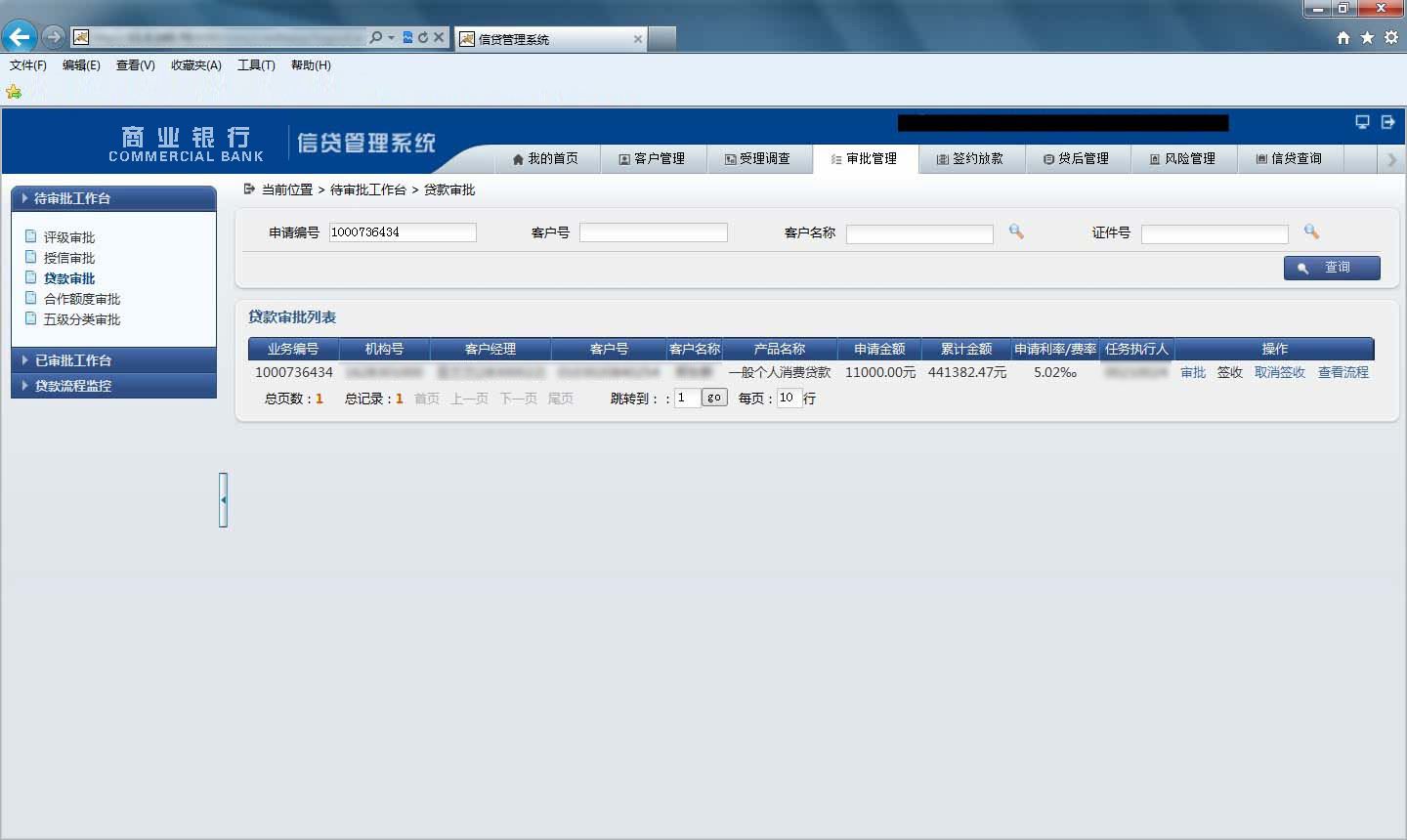Close the 信贷管理系统 browser tab

638,39
